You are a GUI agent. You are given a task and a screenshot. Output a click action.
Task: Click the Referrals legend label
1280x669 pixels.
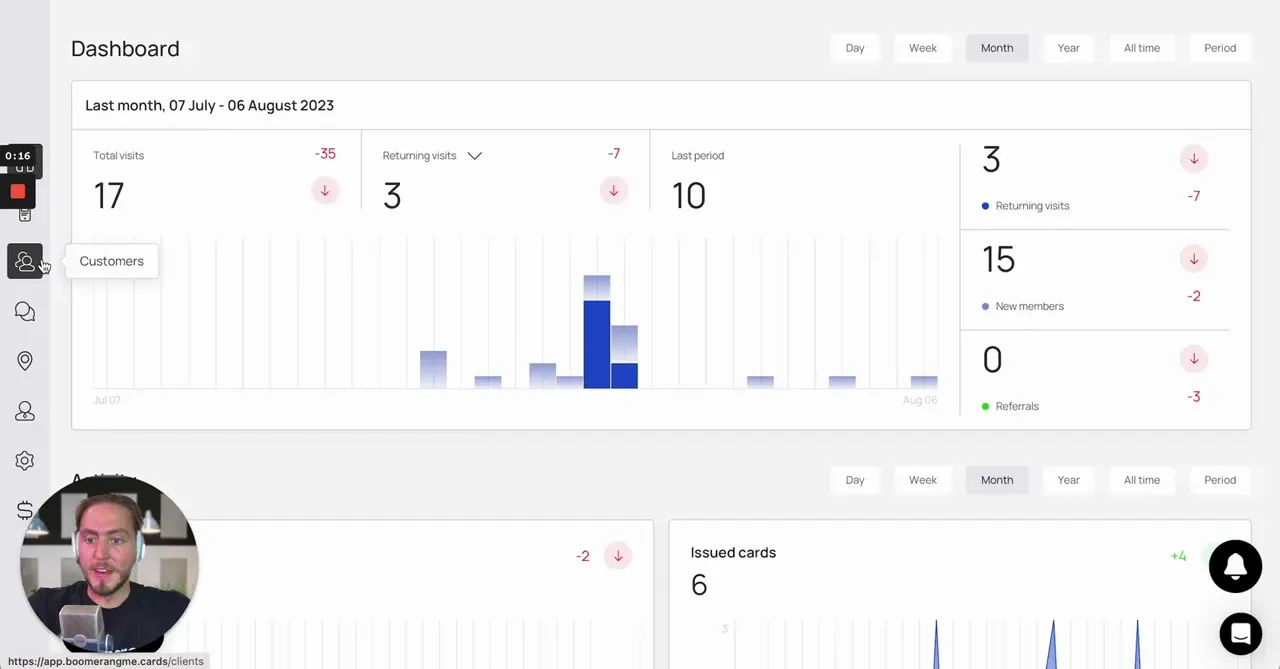(1017, 406)
